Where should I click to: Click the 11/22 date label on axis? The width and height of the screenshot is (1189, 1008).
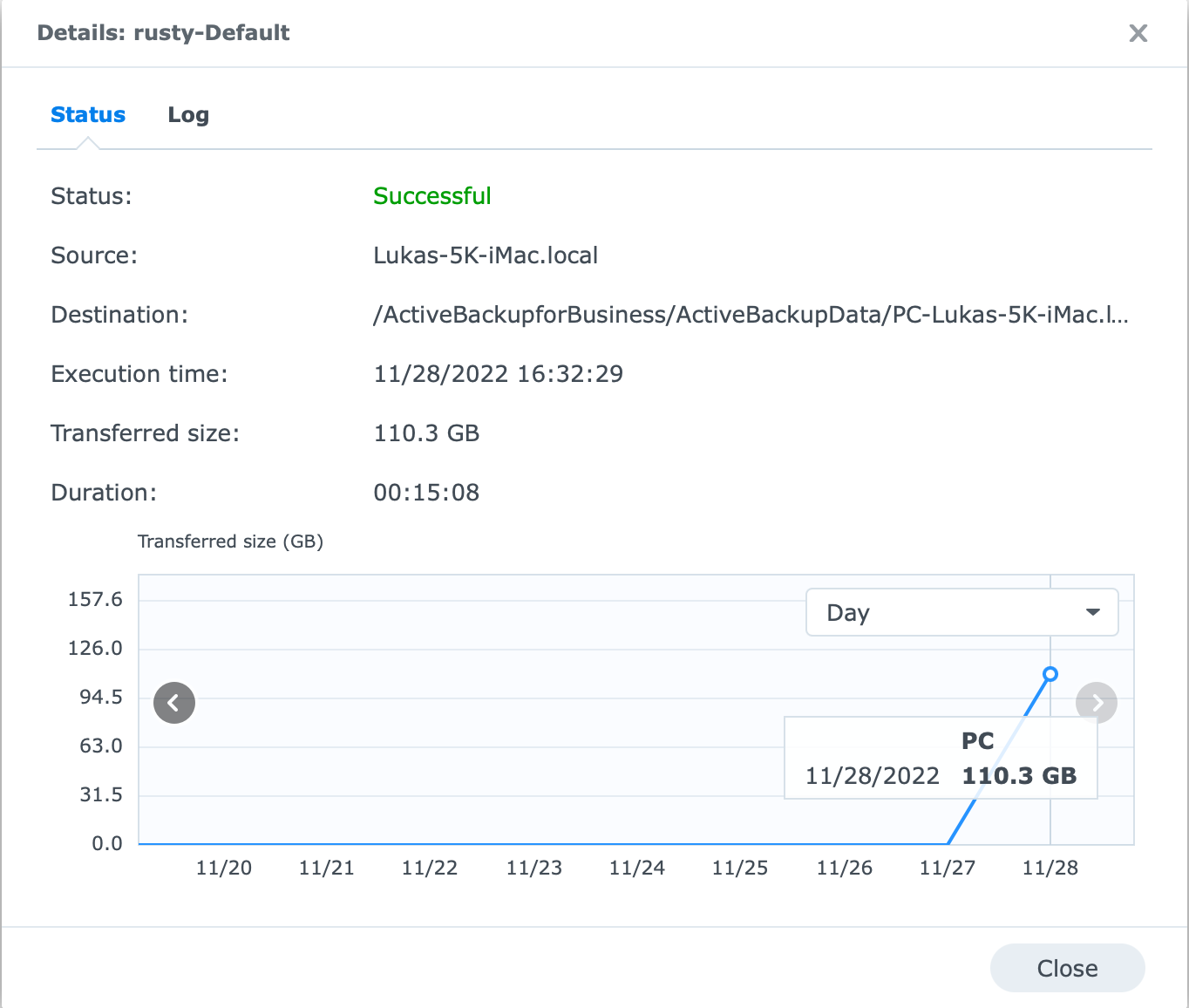tap(430, 868)
